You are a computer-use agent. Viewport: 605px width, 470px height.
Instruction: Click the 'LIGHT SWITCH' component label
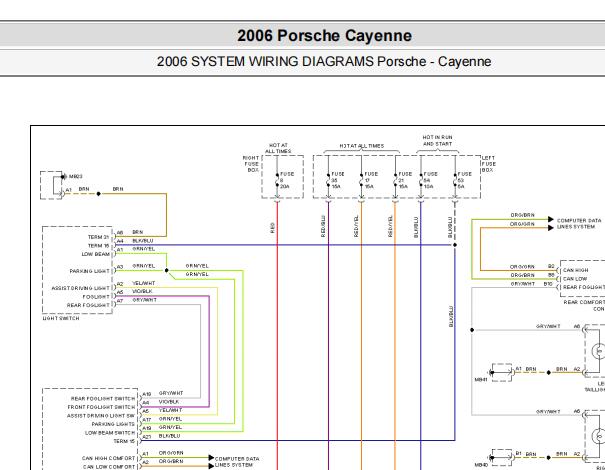coord(61,318)
